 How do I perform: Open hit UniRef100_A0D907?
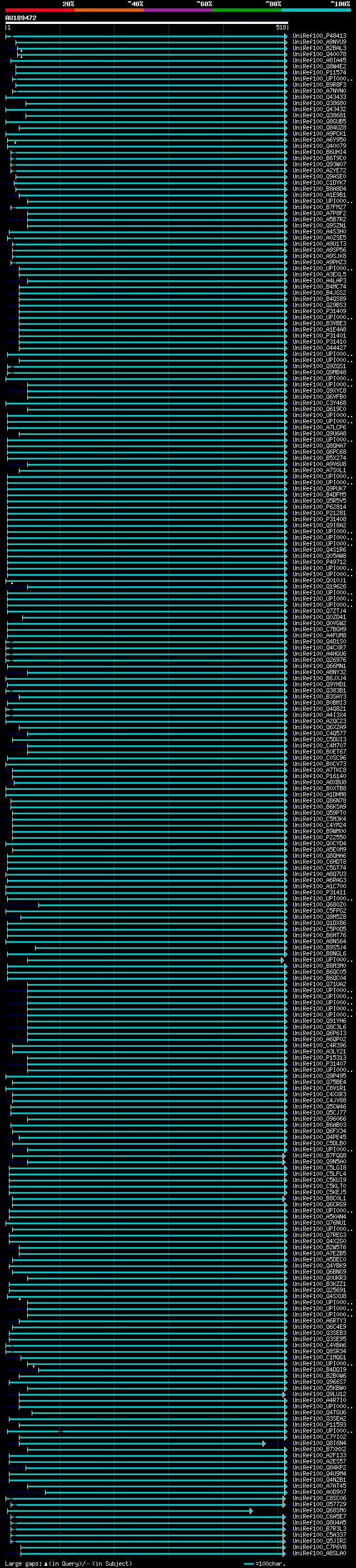pos(319,1492)
